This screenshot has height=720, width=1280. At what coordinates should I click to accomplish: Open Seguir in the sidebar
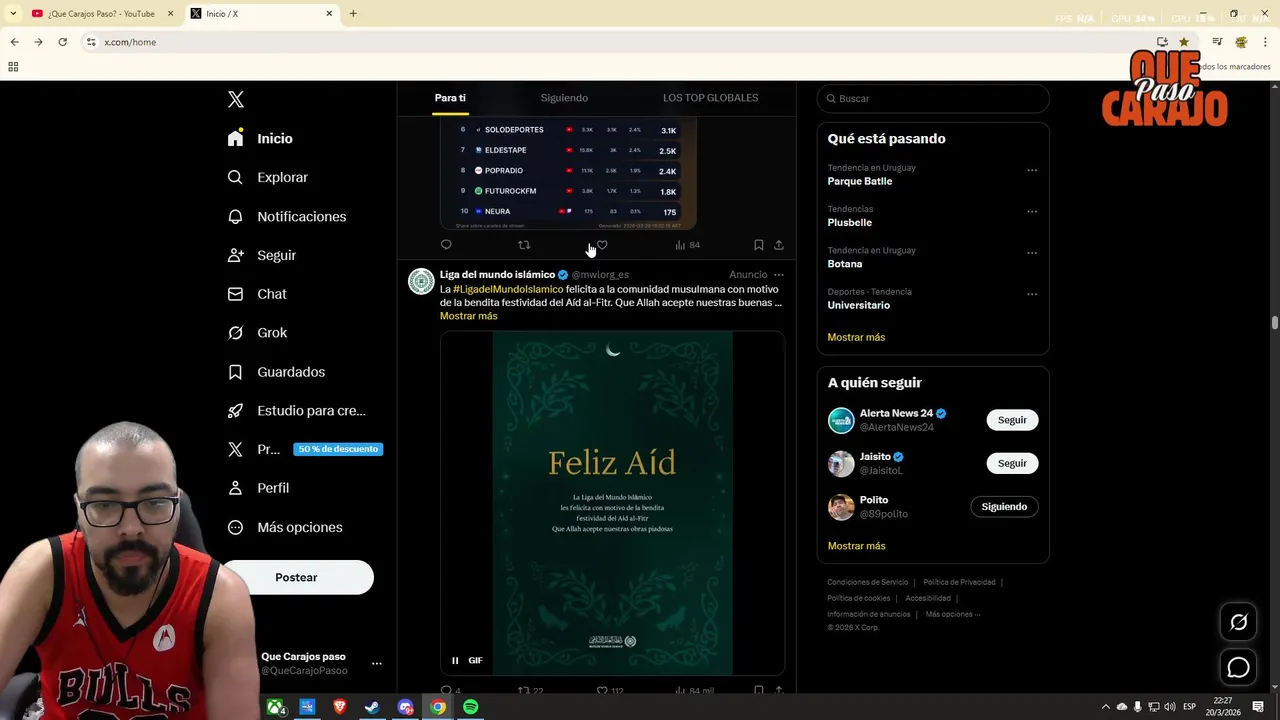pyautogui.click(x=261, y=255)
